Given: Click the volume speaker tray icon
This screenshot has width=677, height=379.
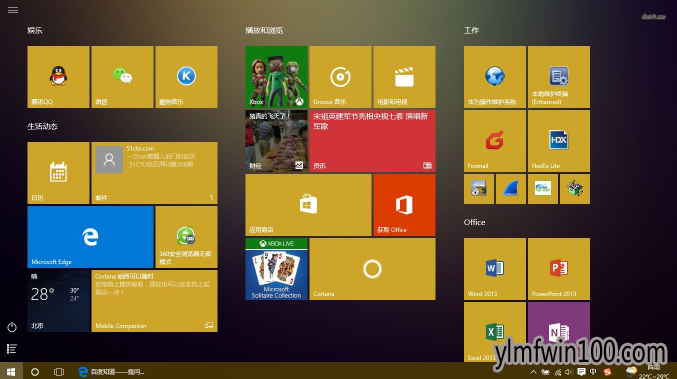Looking at the screenshot, I should 569,372.
